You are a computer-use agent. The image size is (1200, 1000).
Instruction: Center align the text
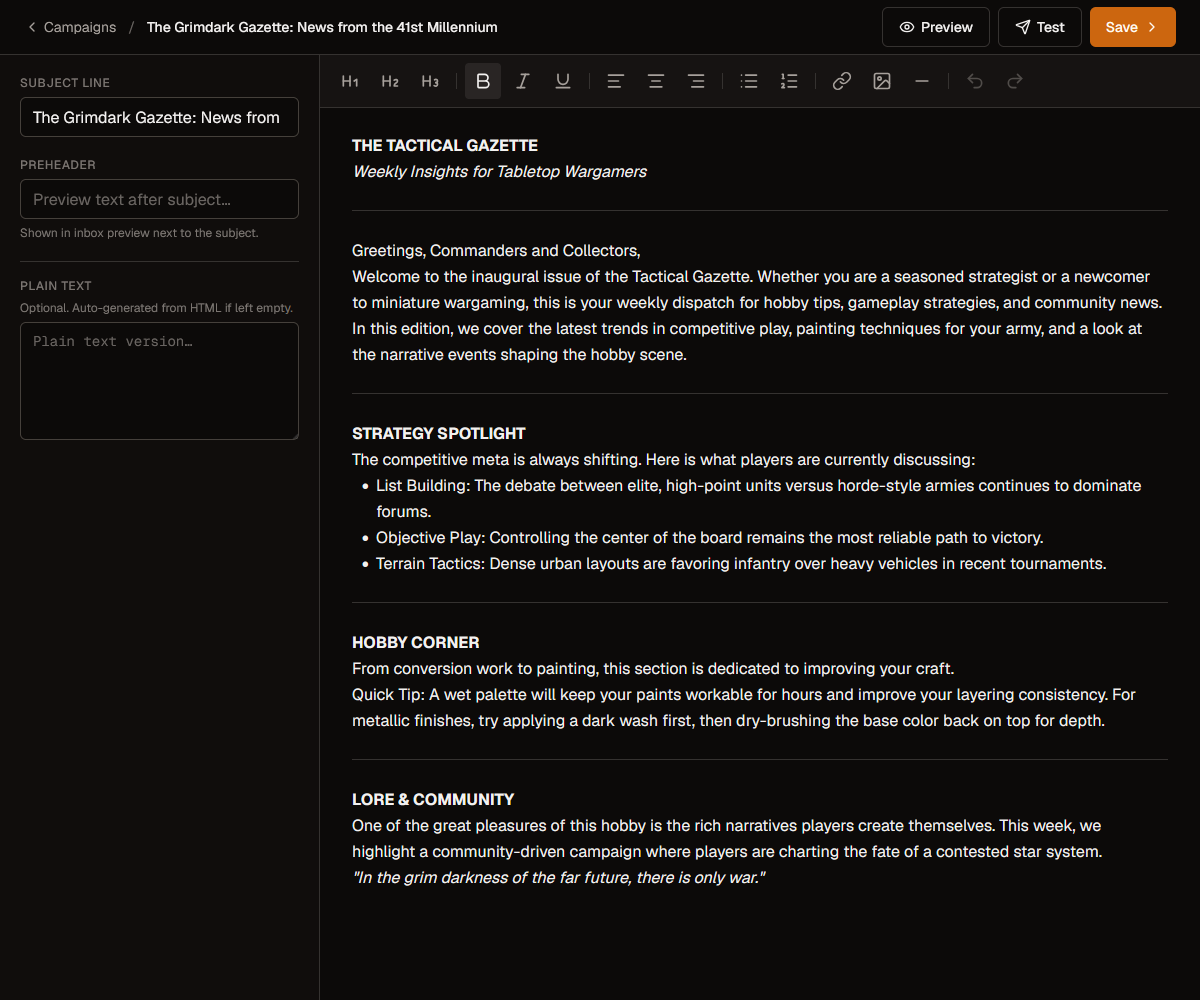[x=656, y=81]
